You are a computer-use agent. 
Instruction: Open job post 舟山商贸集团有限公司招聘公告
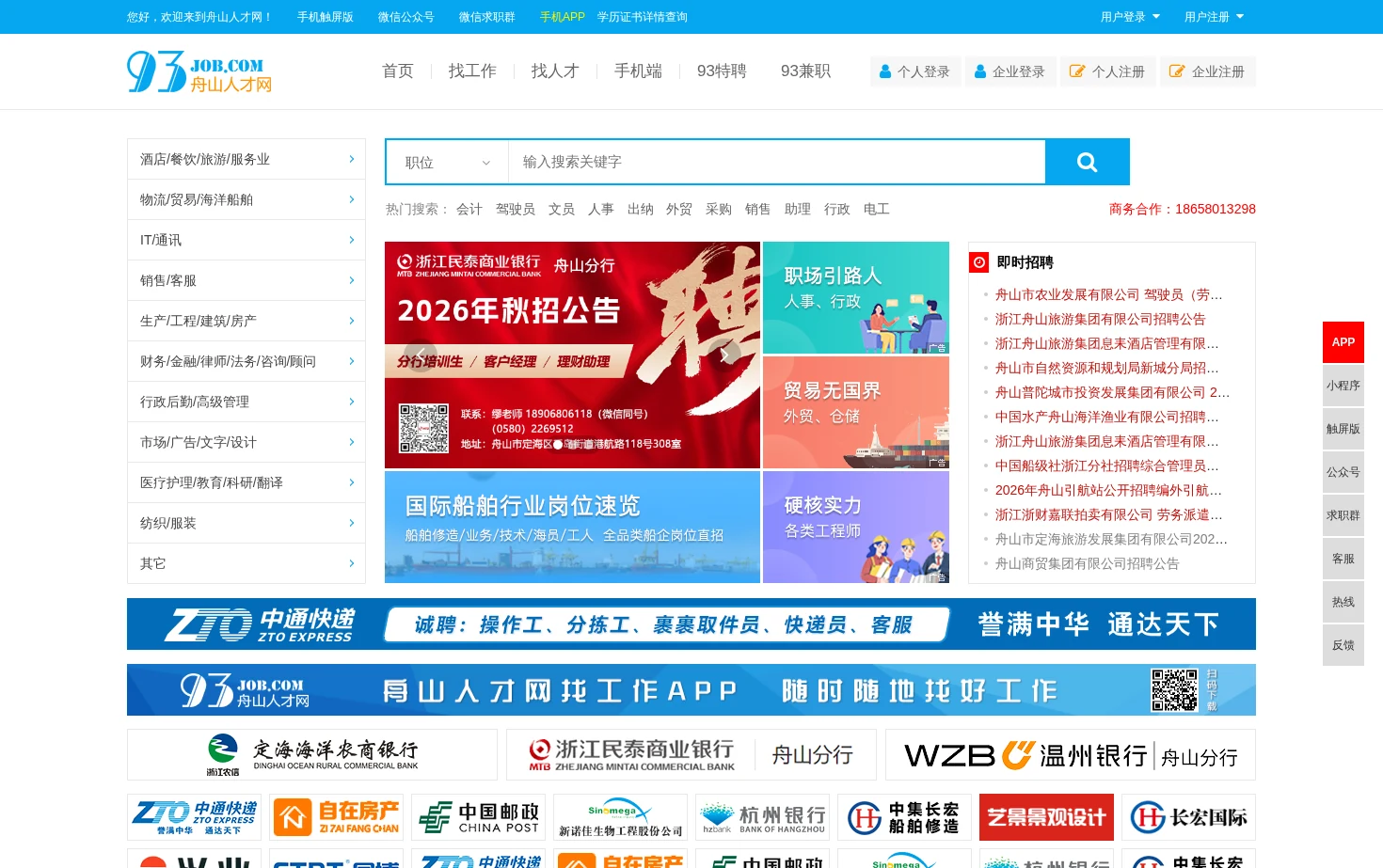(x=1088, y=563)
